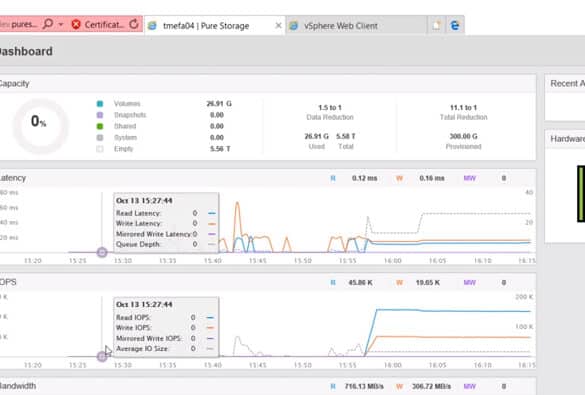This screenshot has width=585, height=395.
Task: Click the IOPS MW legend marker
Action: (469, 283)
